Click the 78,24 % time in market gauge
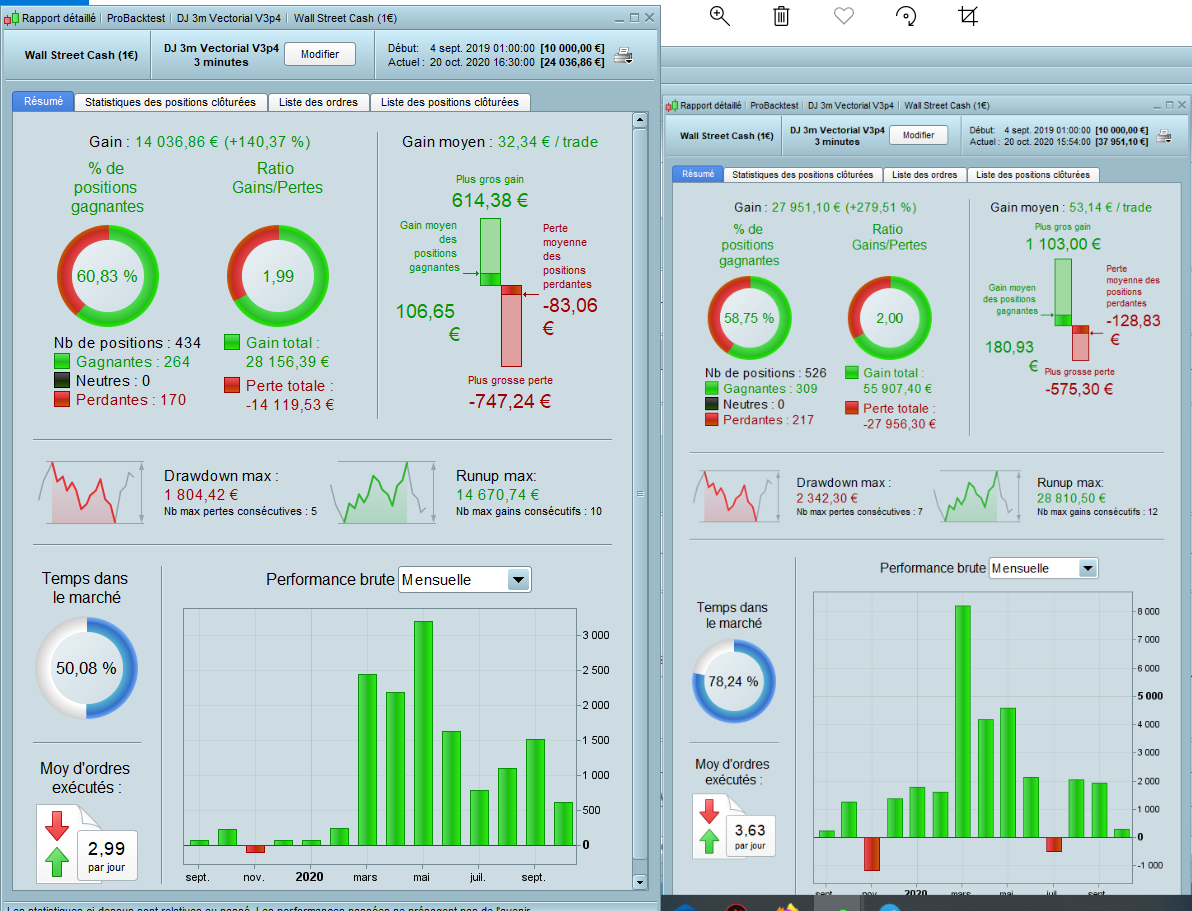Image resolution: width=1192 pixels, height=911 pixels. [x=734, y=681]
